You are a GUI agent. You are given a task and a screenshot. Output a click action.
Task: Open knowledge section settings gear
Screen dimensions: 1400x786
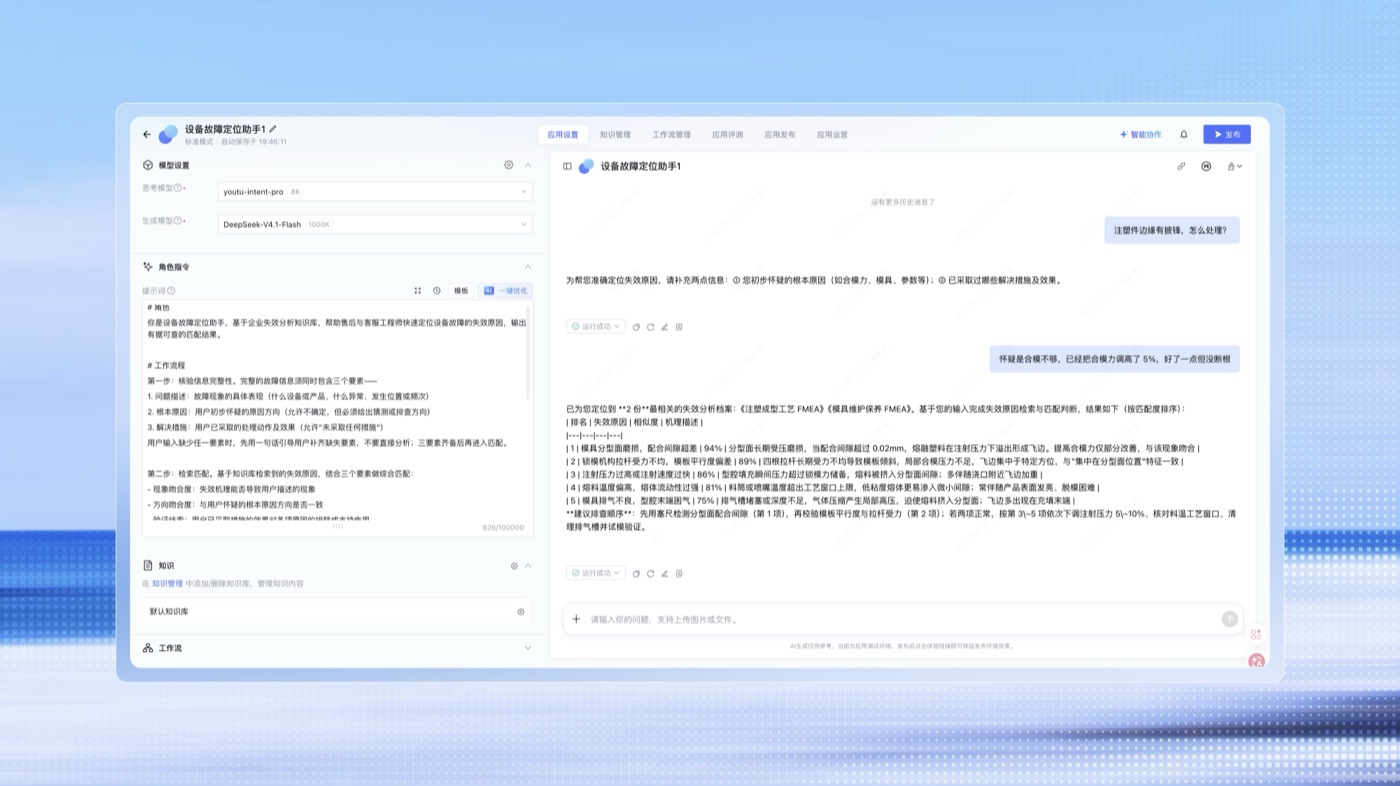tap(514, 566)
